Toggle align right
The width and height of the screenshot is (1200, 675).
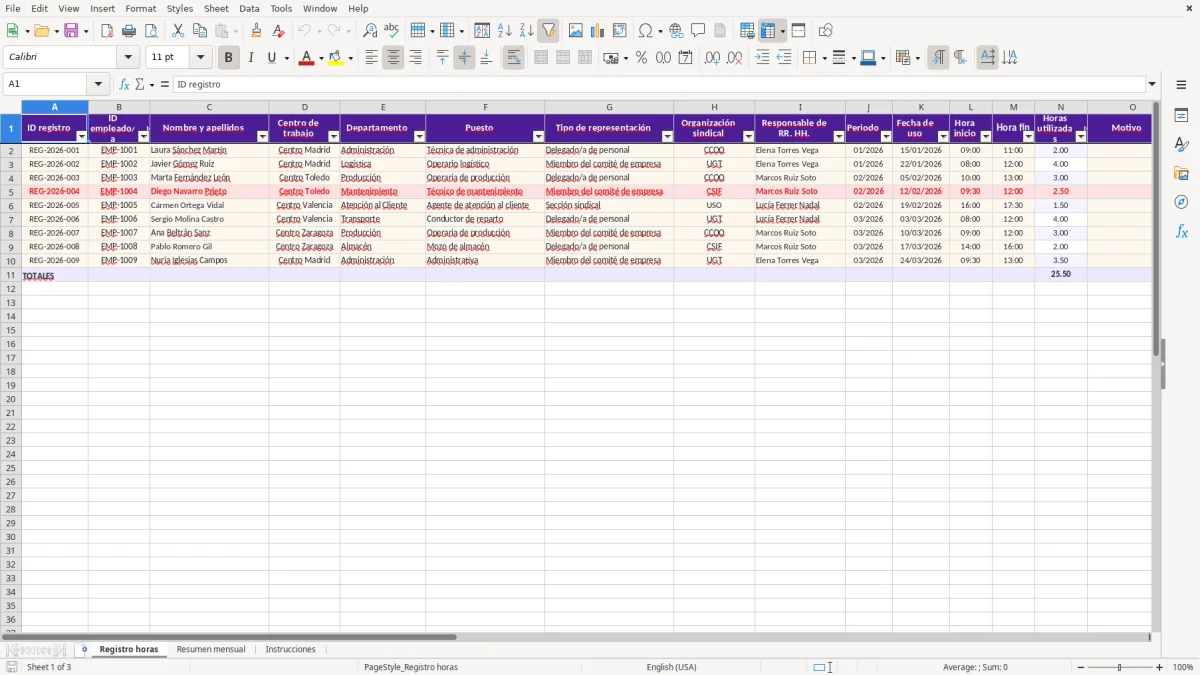click(415, 58)
